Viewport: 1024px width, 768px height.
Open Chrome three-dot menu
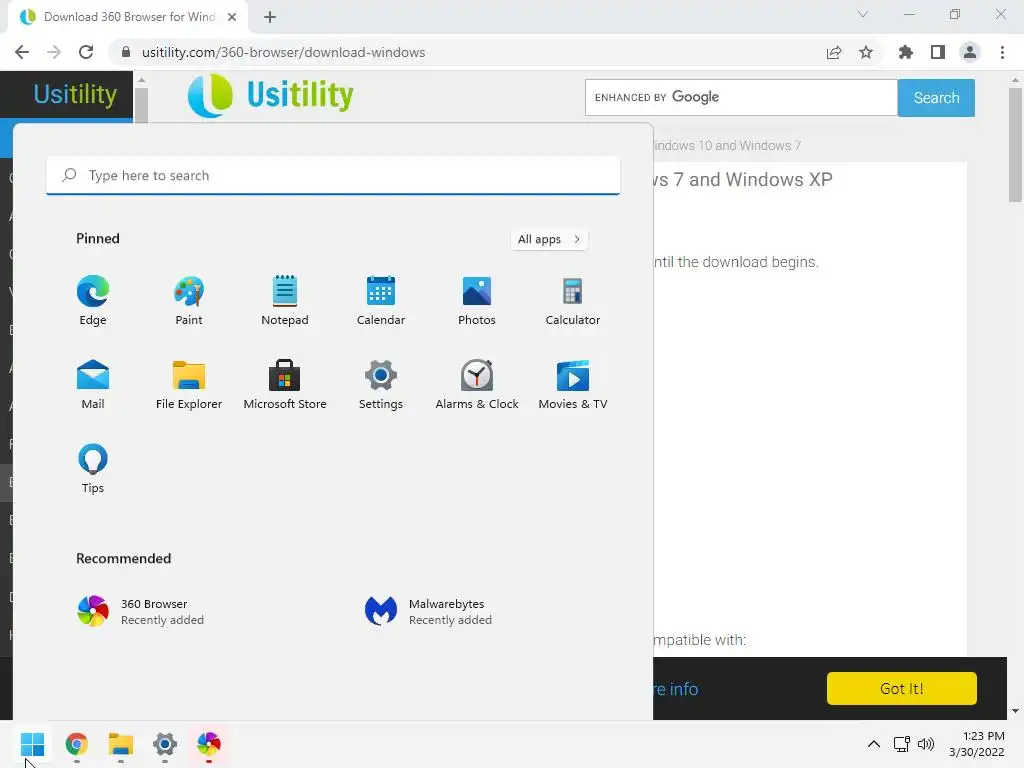pyautogui.click(x=1002, y=52)
